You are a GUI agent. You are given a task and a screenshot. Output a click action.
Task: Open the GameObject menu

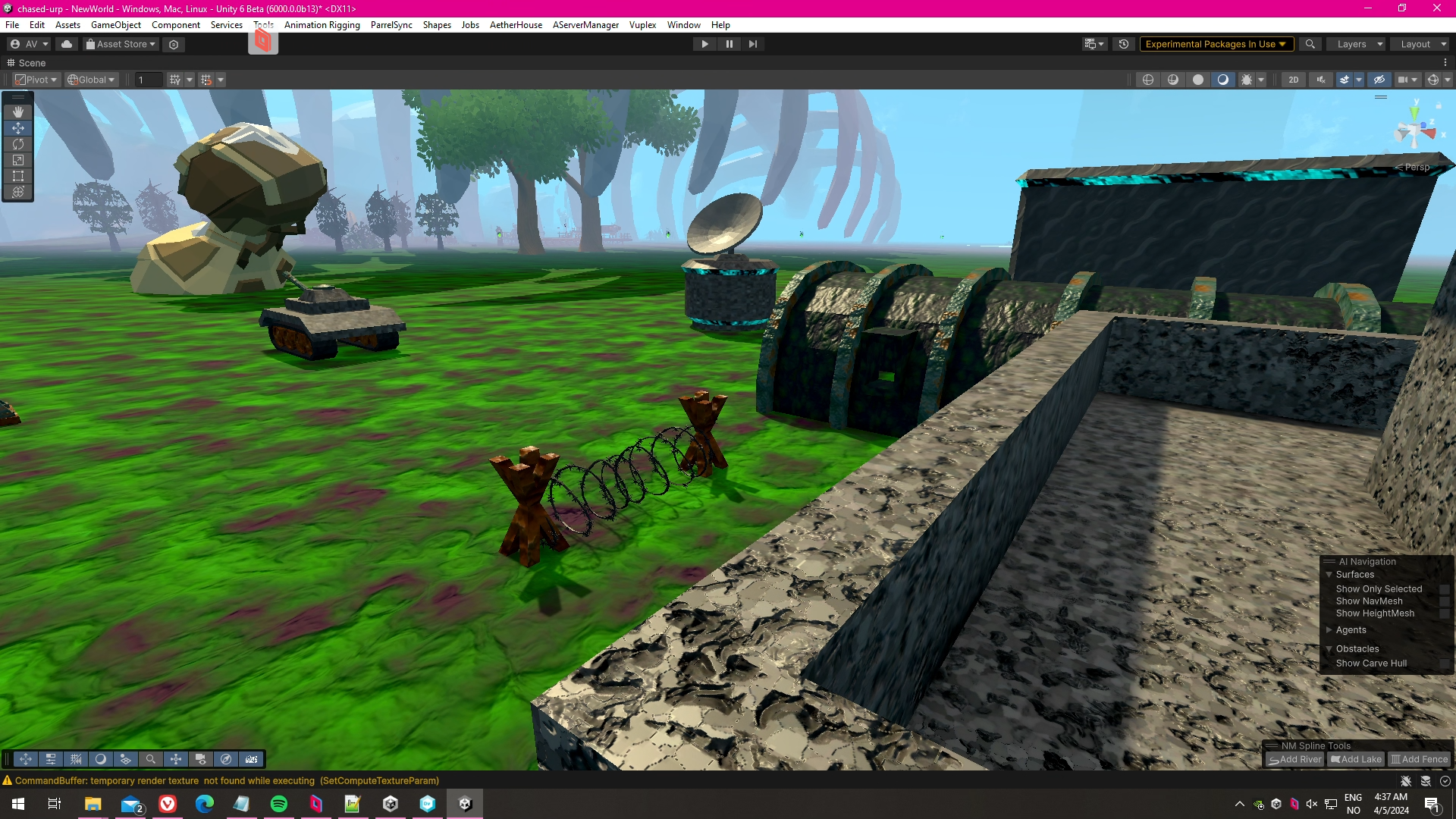click(x=115, y=25)
